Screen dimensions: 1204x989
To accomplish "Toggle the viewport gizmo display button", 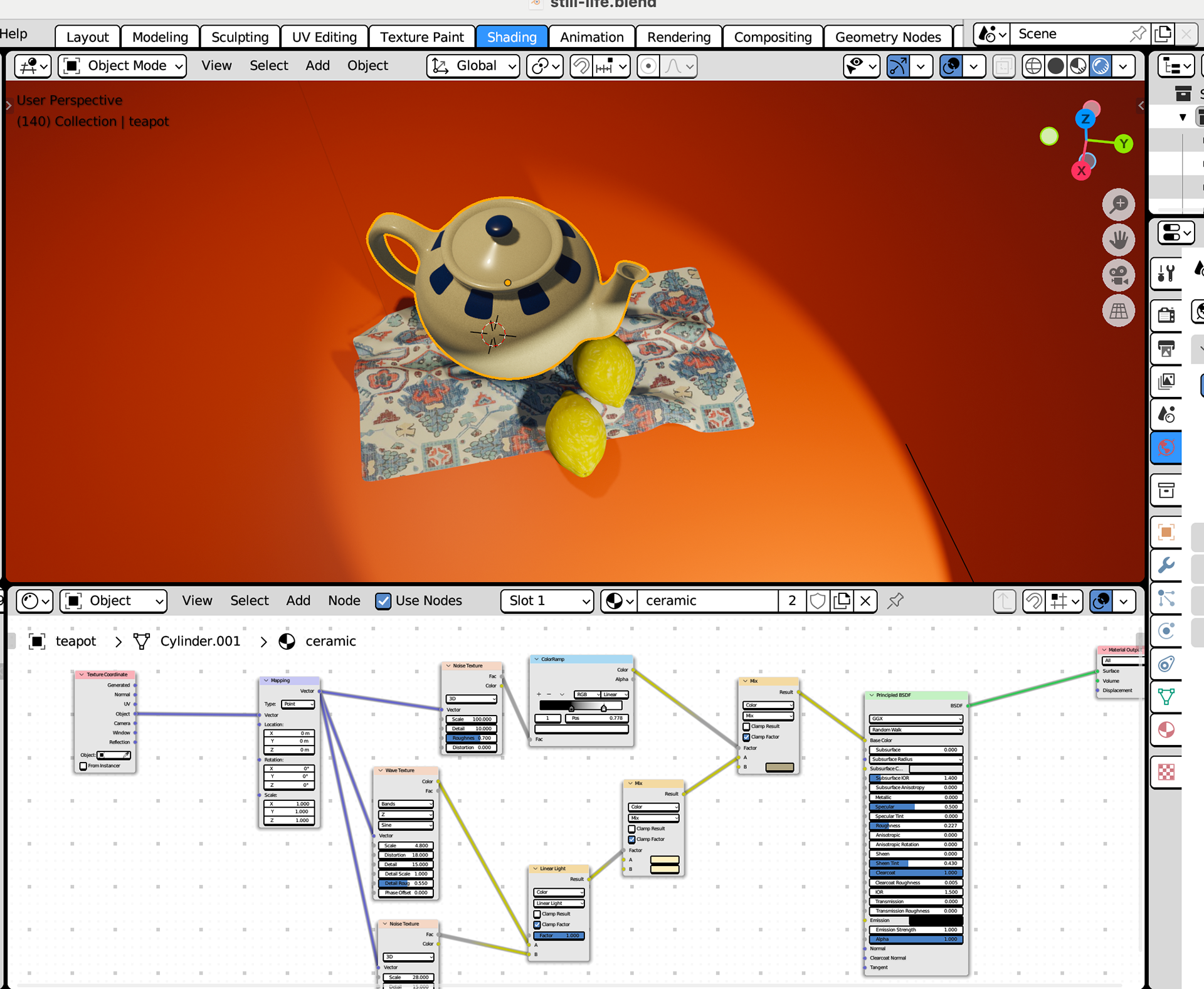I will (897, 66).
